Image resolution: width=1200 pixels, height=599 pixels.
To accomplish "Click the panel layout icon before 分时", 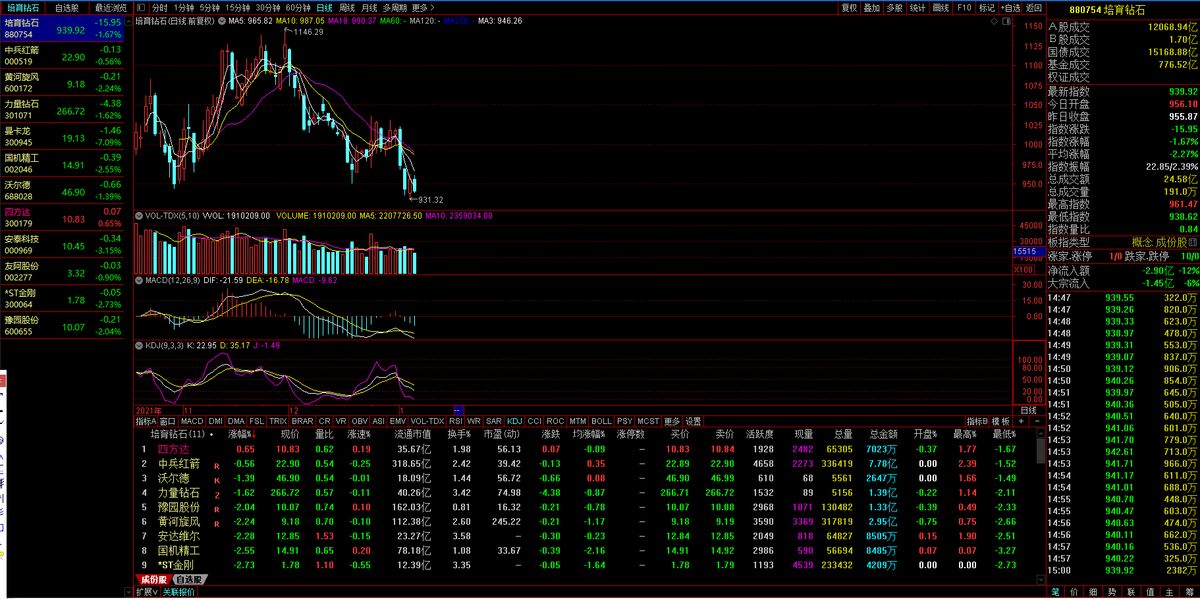I will pyautogui.click(x=140, y=7).
